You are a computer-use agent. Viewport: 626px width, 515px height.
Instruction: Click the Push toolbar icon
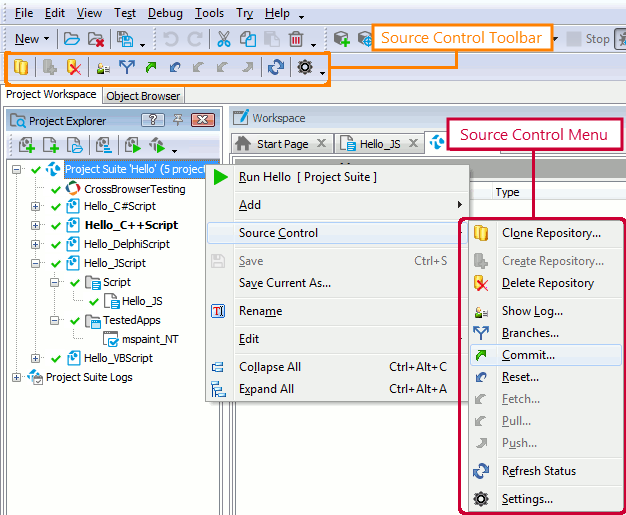tap(248, 67)
